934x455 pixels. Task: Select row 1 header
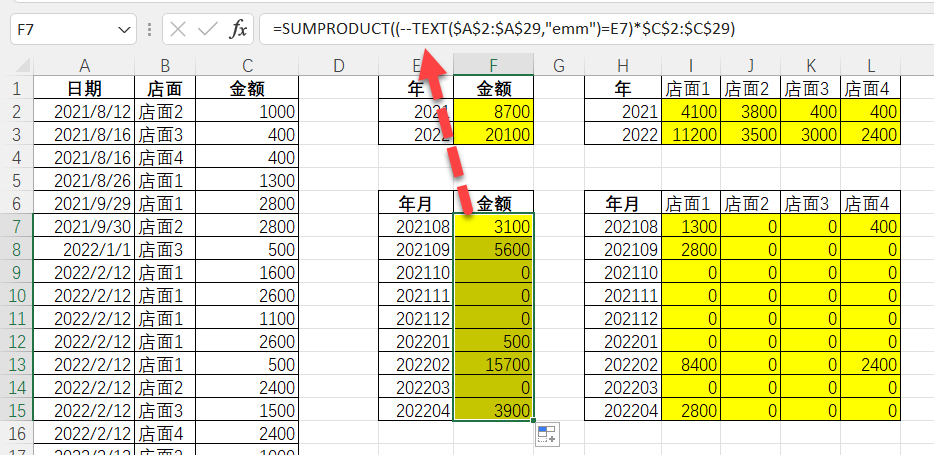17,88
